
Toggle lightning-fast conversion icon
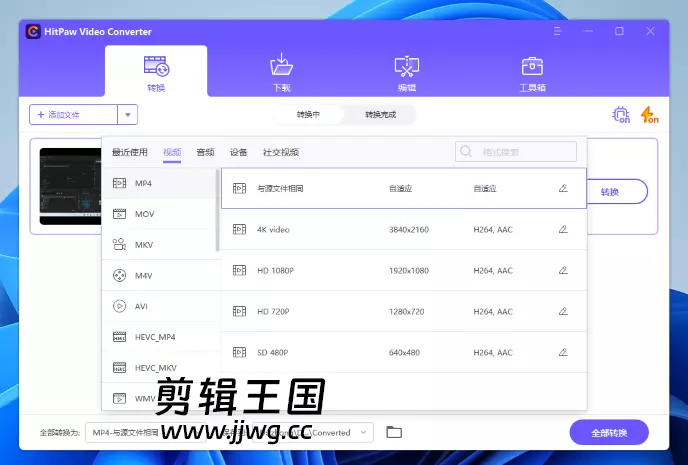coord(649,114)
